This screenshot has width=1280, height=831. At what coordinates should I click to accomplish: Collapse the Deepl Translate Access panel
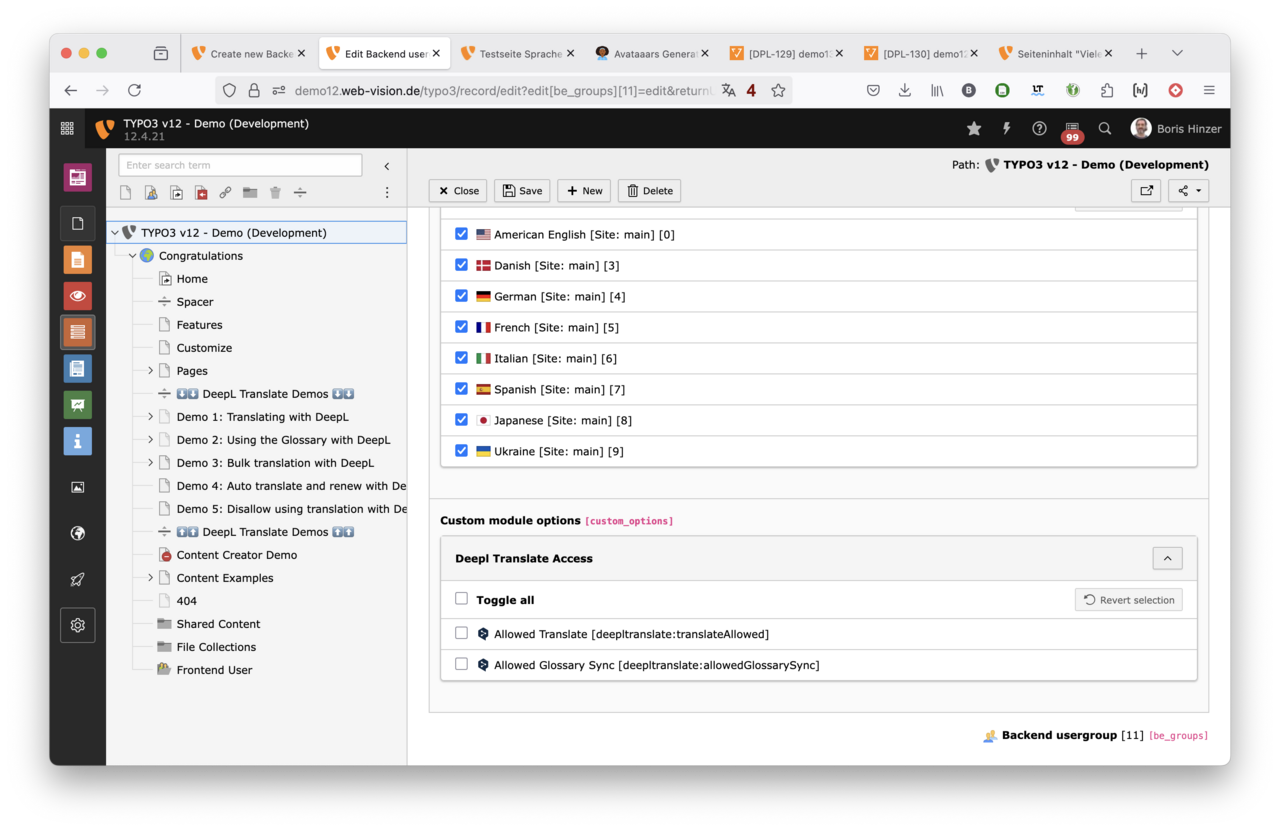pos(1166,558)
